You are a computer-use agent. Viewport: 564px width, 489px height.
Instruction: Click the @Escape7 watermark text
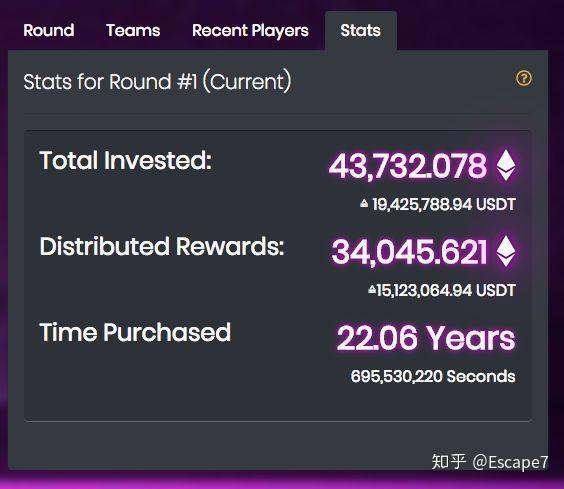510,462
